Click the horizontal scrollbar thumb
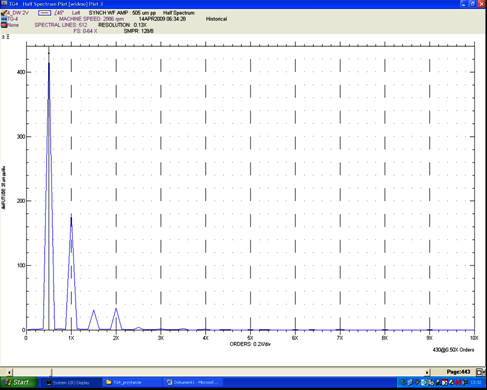This screenshot has height=390, width=487. 51,372
